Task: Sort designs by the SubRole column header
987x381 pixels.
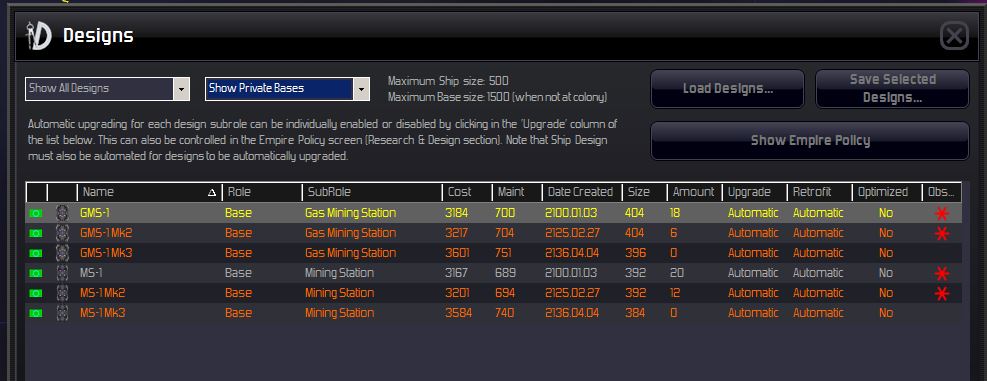Action: [x=372, y=192]
